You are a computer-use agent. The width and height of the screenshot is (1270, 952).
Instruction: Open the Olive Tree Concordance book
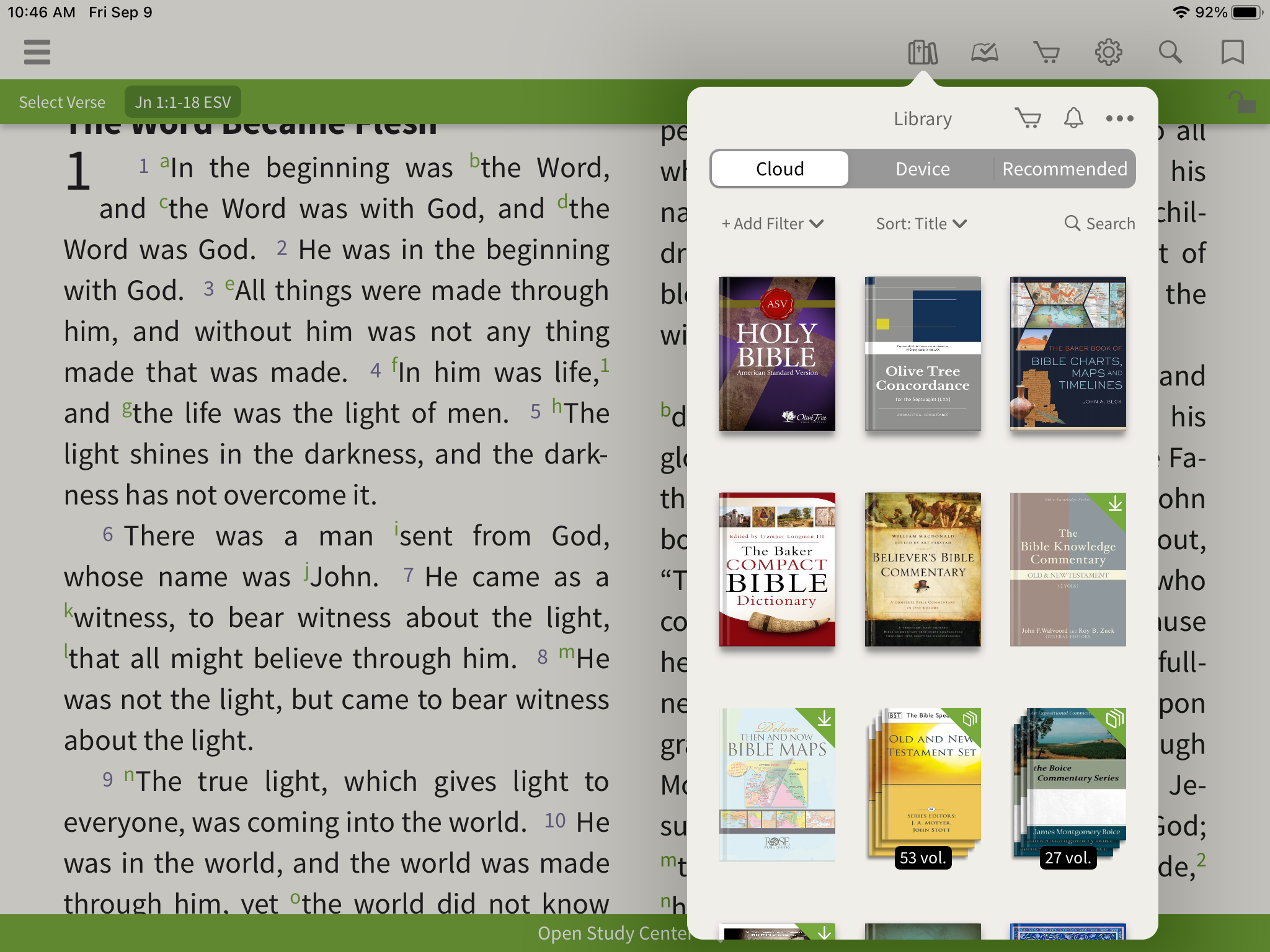point(923,354)
